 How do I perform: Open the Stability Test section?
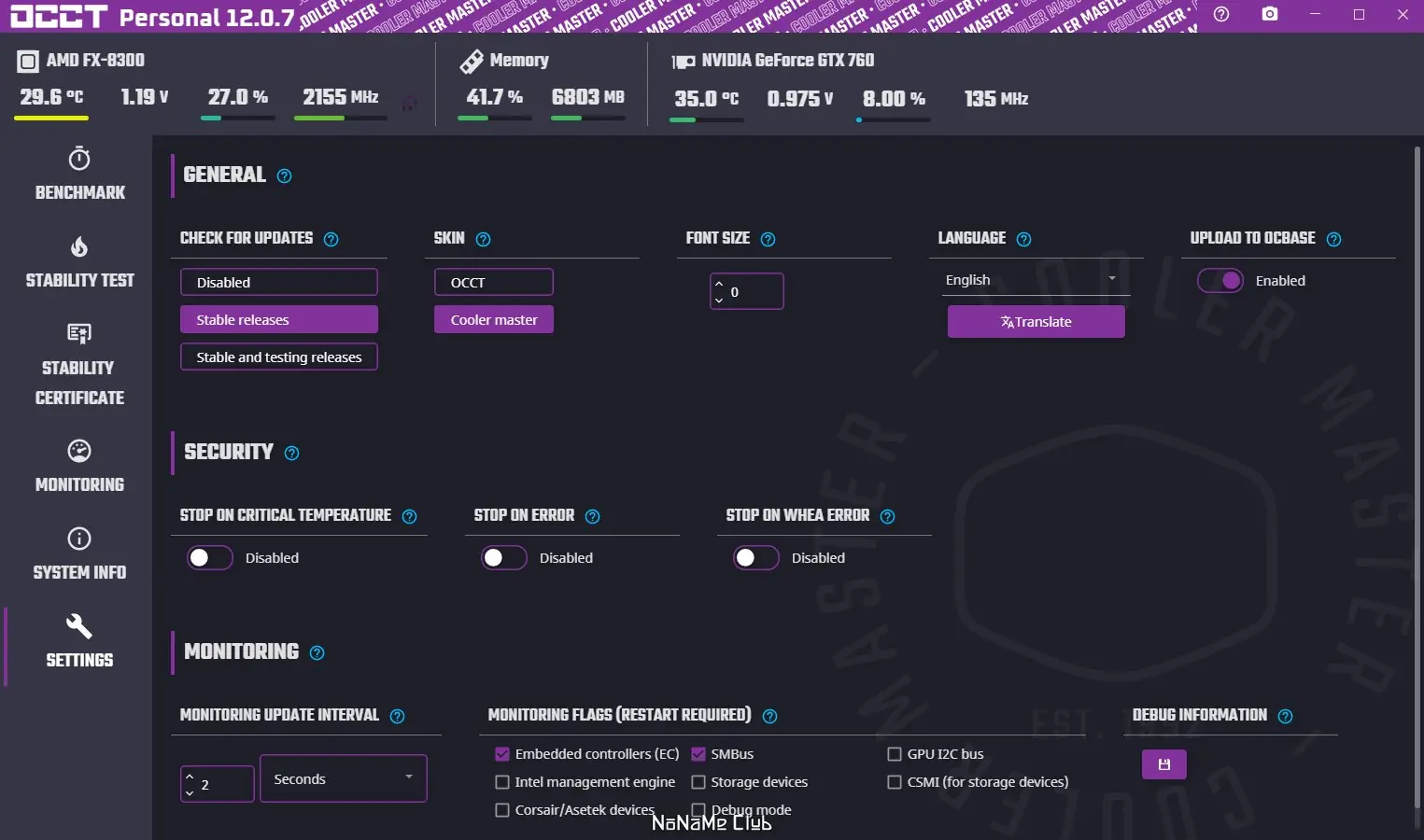click(79, 261)
